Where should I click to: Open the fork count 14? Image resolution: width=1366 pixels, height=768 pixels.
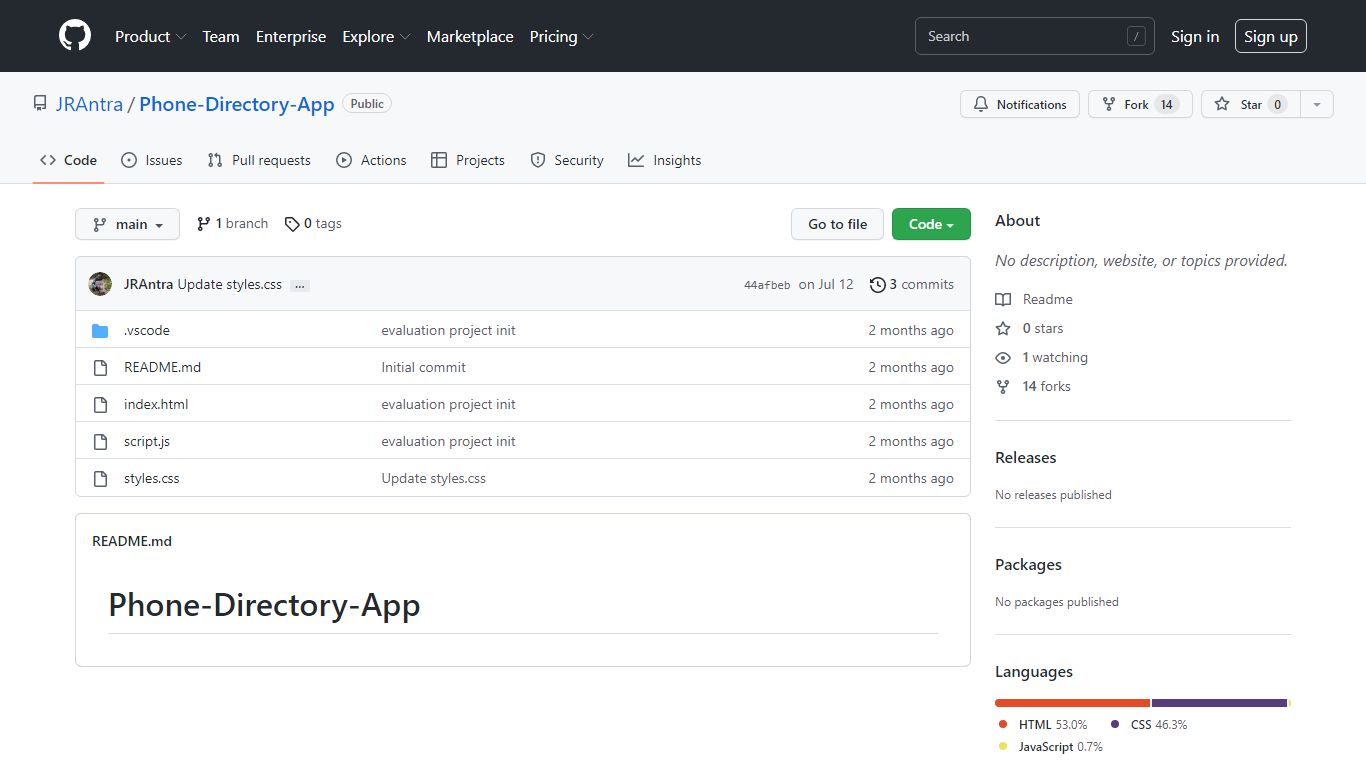(x=1166, y=104)
